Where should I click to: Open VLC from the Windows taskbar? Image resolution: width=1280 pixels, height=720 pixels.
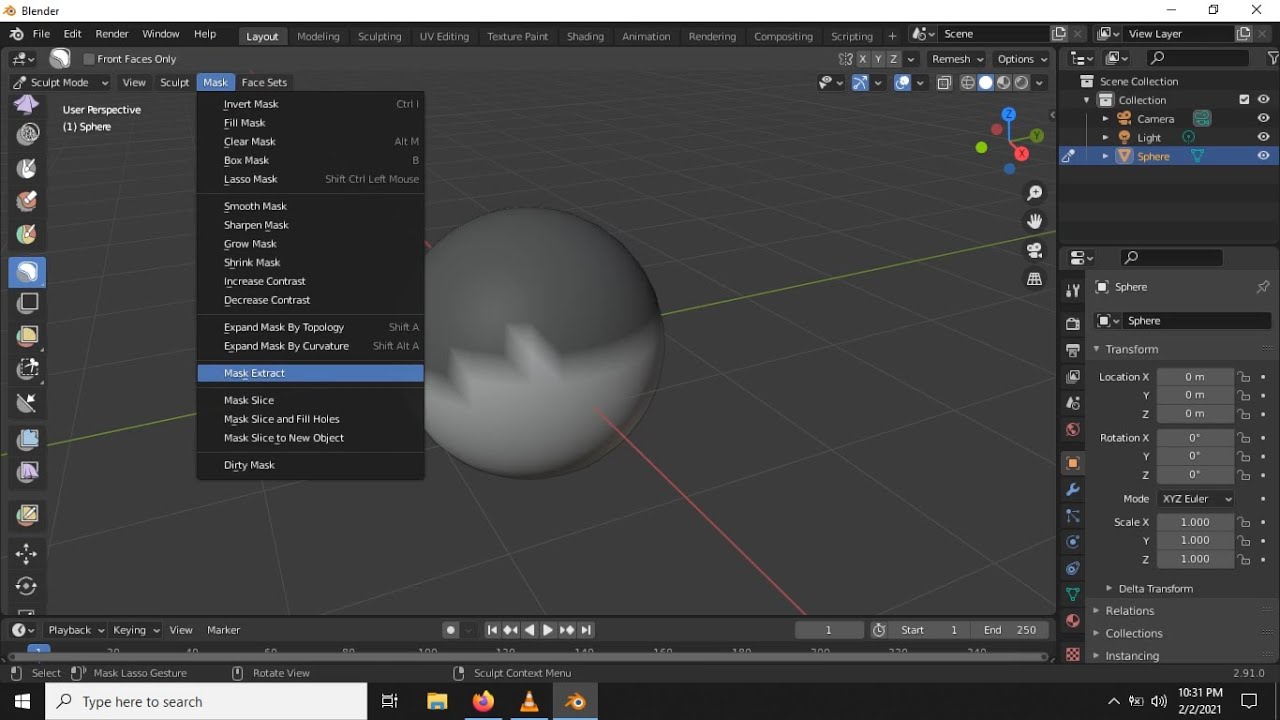pyautogui.click(x=529, y=702)
